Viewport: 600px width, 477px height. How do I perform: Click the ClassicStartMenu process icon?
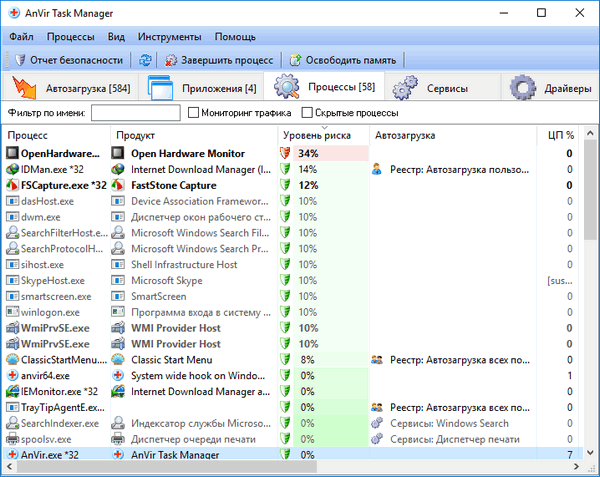pos(12,358)
